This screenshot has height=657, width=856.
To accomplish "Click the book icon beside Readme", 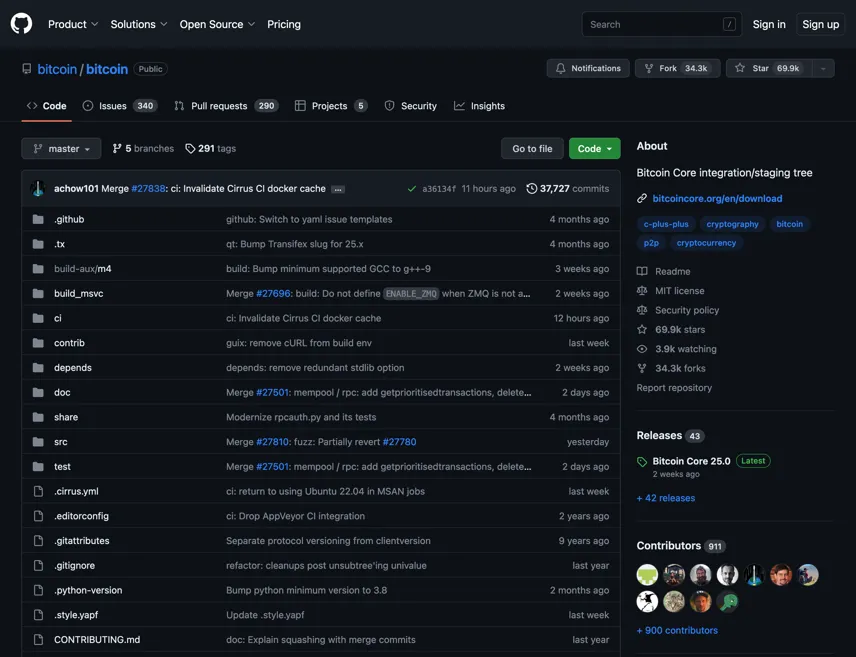I will 642,271.
